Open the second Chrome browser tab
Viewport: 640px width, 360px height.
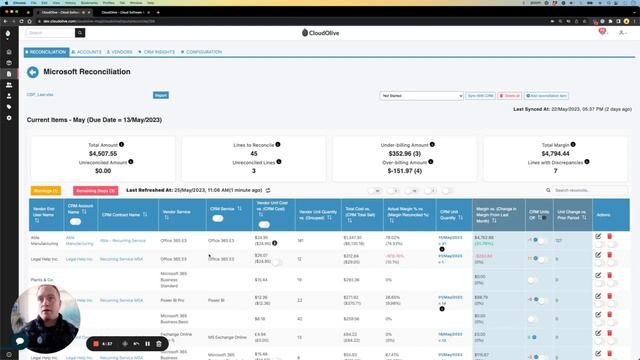coord(123,12)
